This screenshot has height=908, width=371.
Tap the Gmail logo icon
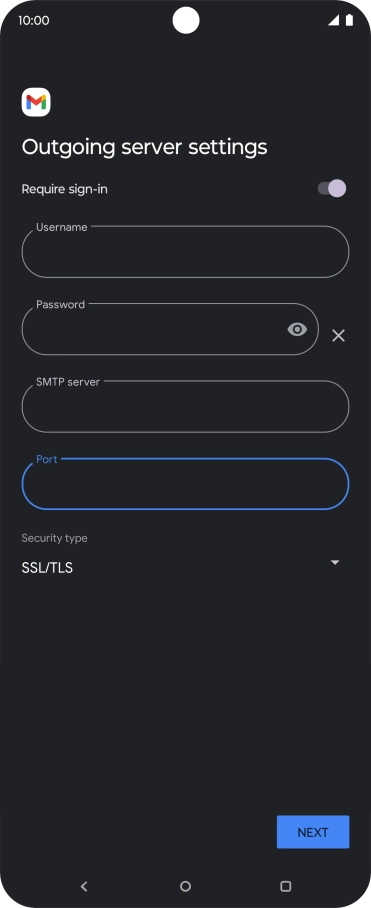[x=36, y=103]
